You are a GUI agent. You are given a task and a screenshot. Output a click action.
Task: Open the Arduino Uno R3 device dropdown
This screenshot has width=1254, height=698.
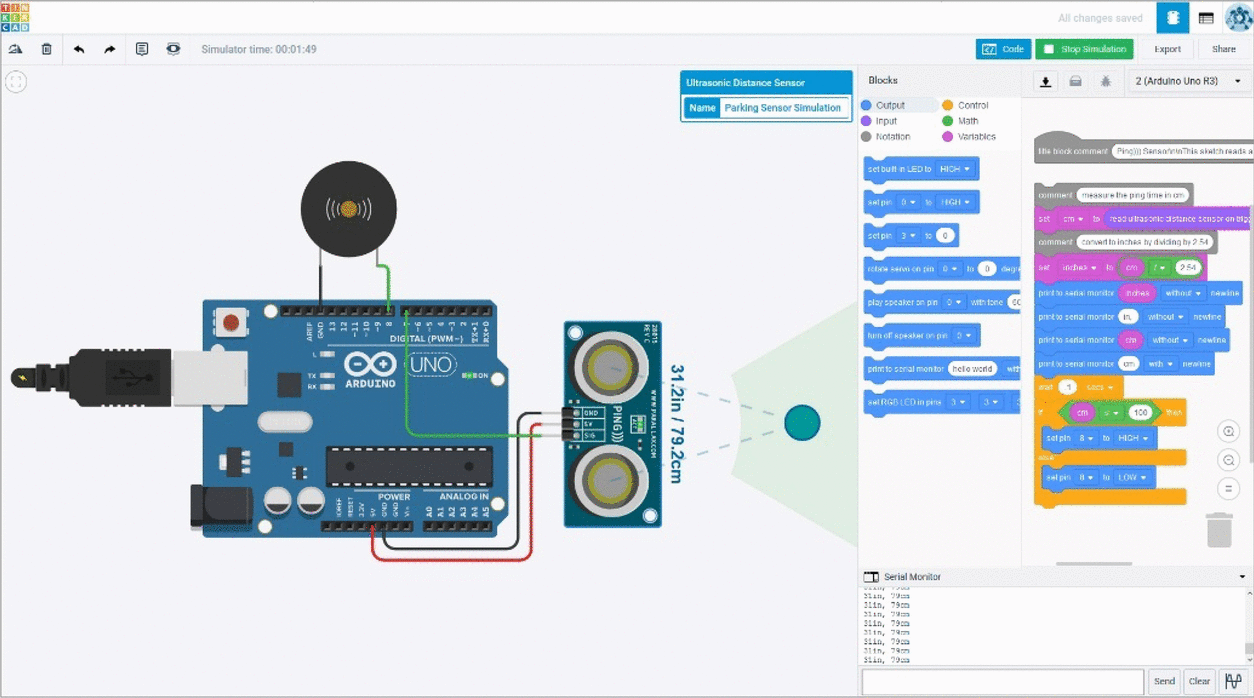(1188, 81)
